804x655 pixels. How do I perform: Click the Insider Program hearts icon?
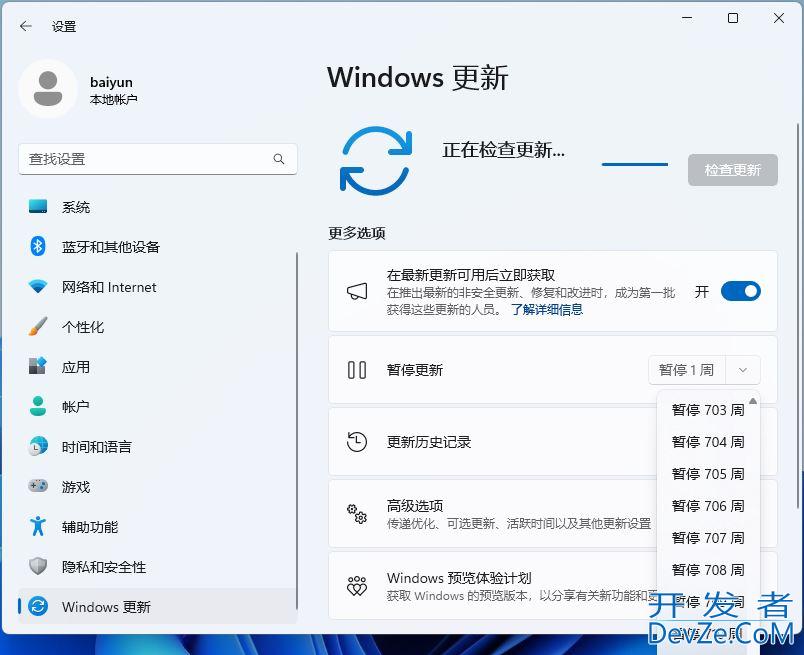point(357,586)
